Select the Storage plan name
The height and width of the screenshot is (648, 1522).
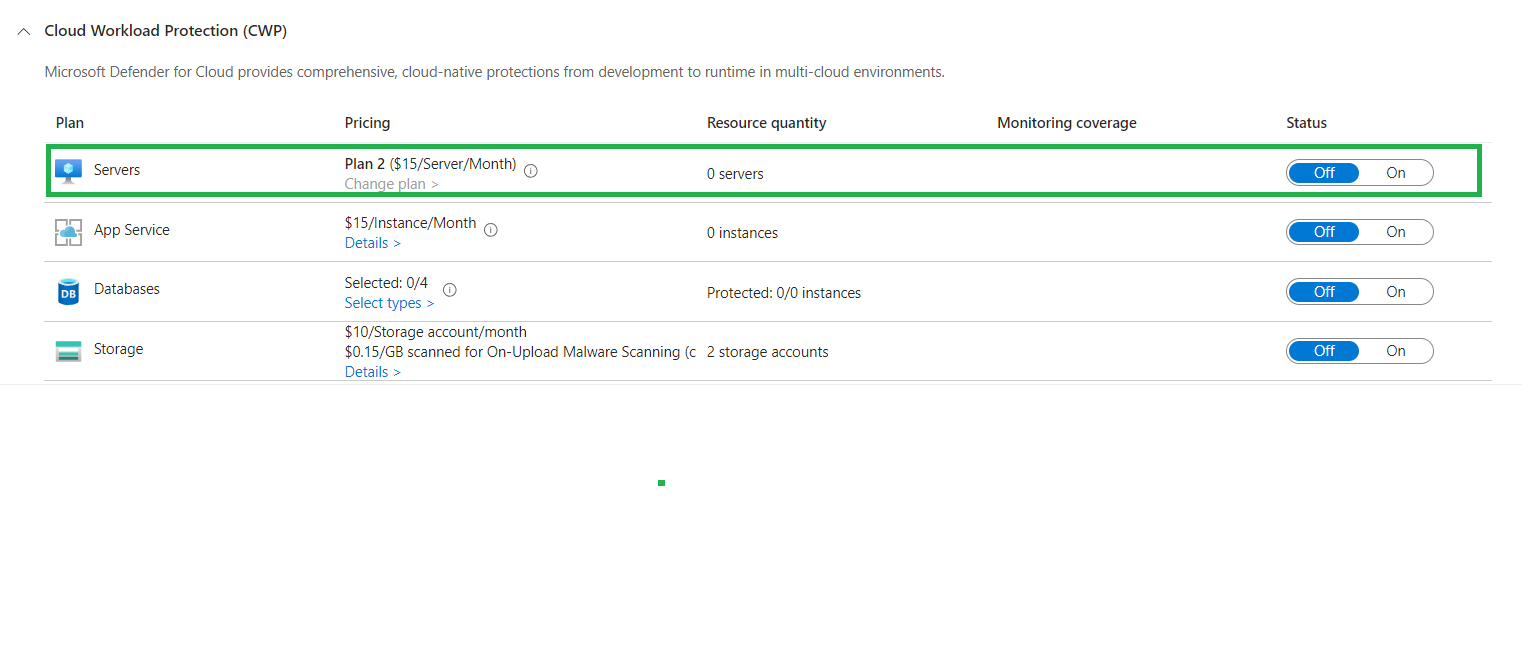[118, 349]
